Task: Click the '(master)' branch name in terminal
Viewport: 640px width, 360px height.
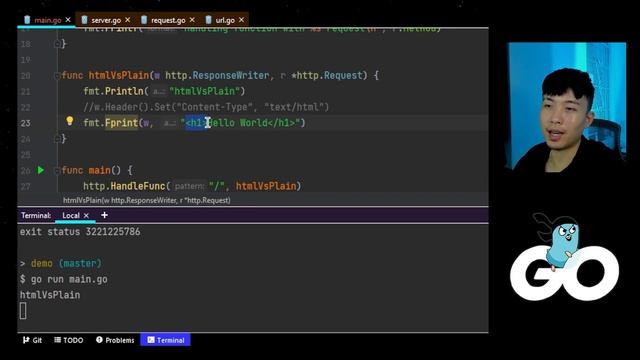Action: (80, 264)
